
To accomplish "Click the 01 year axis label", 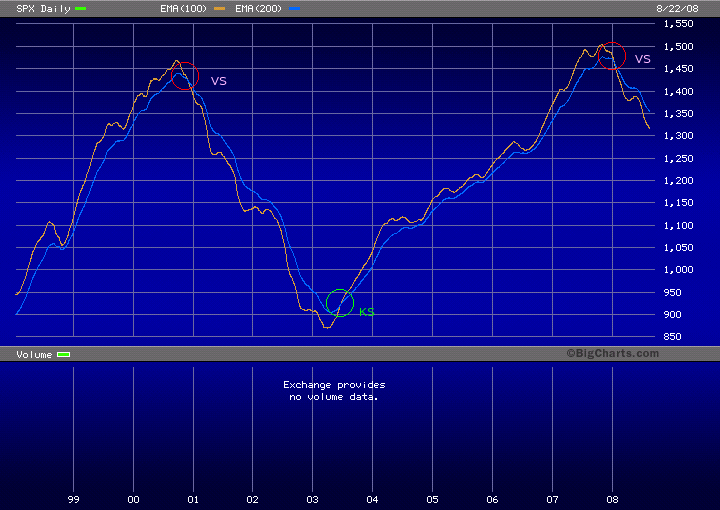I will coord(193,499).
